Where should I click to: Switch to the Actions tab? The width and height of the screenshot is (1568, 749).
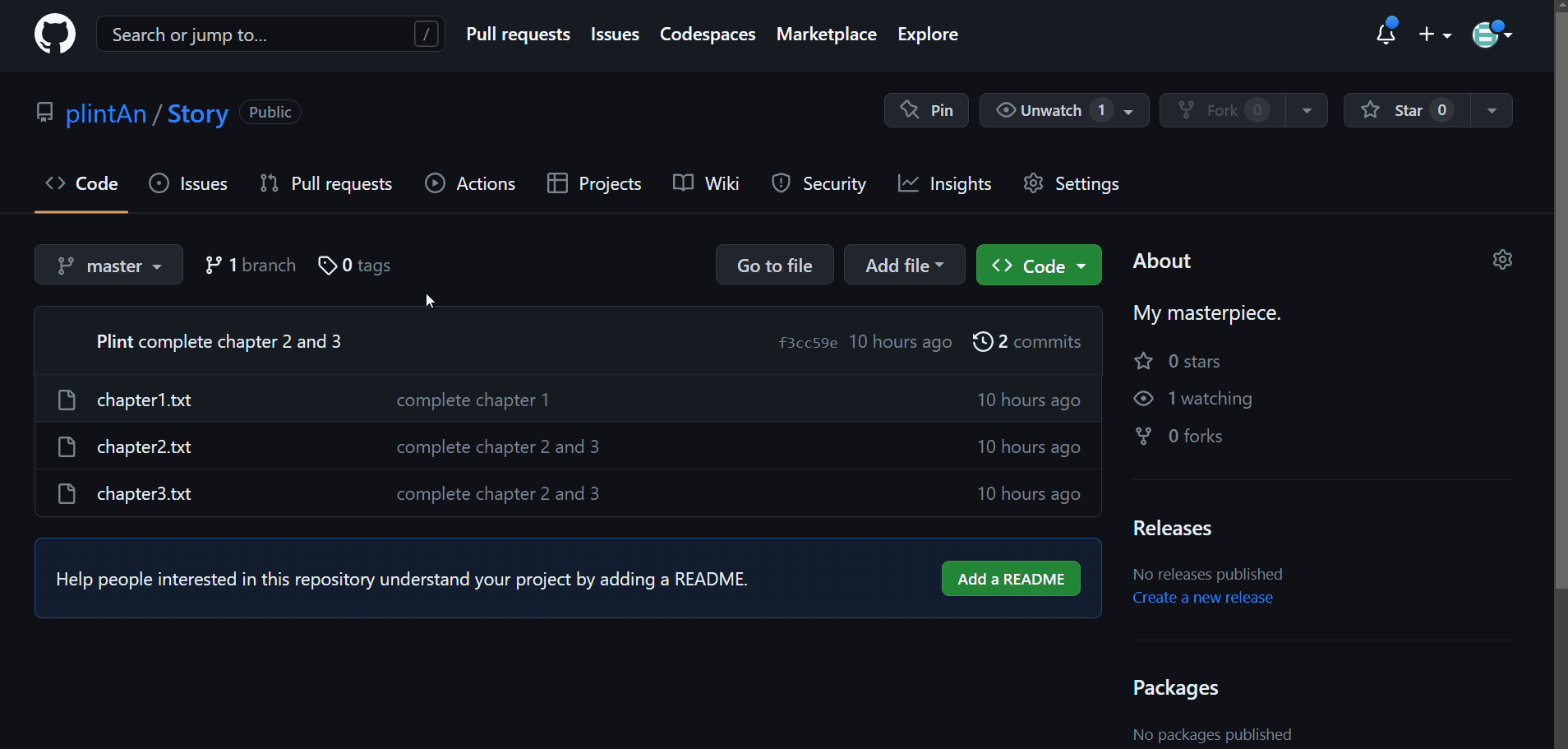pos(470,183)
